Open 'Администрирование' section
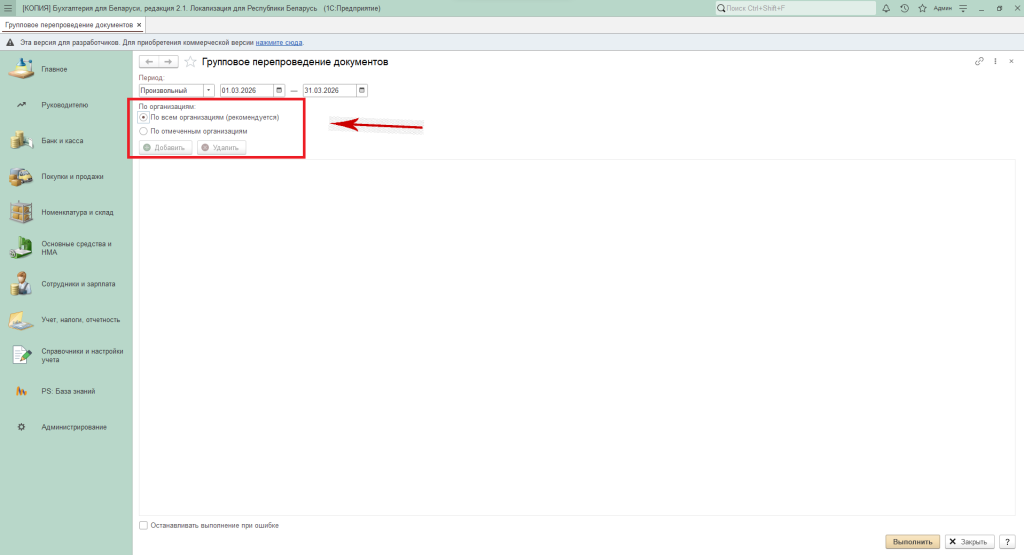Screen dimensions: 1024x555 [73, 428]
